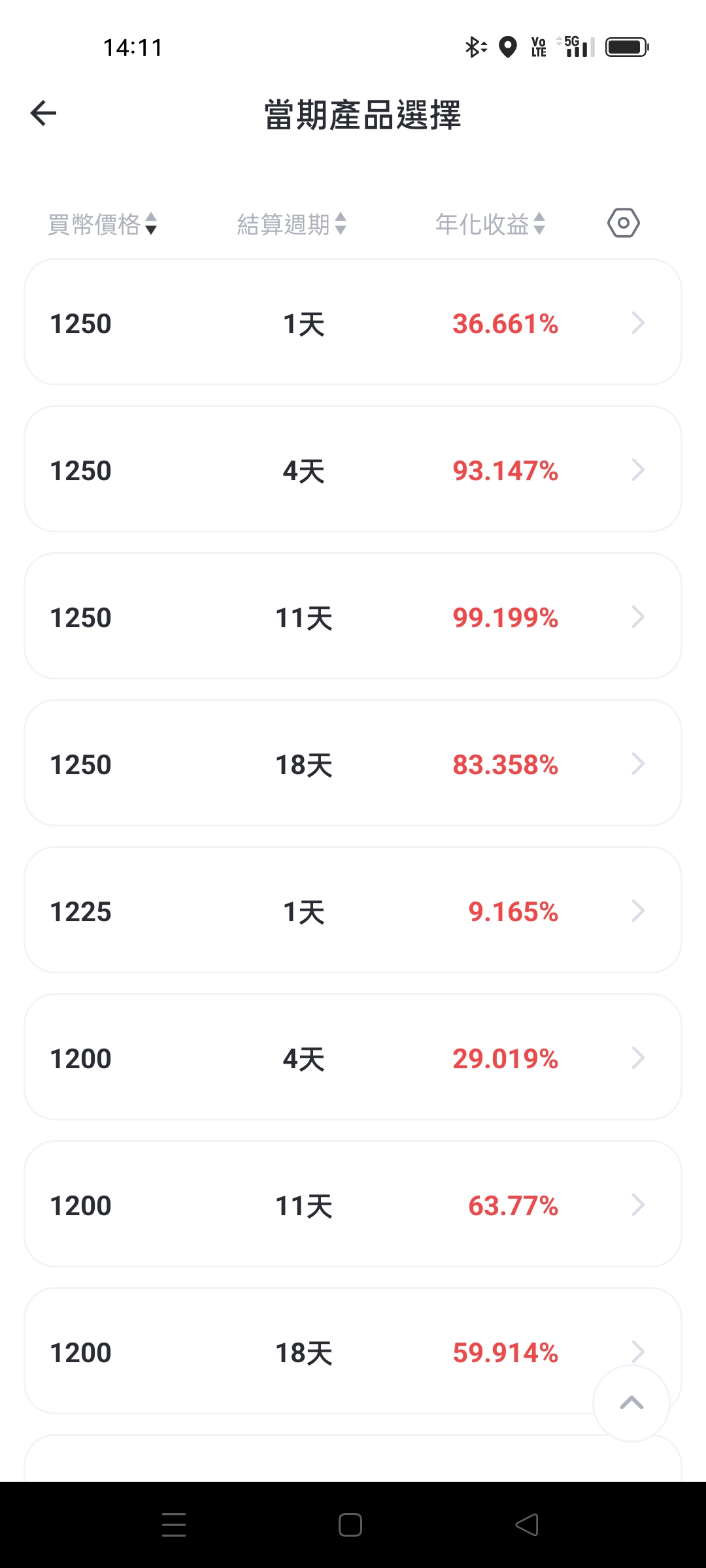Screen dimensions: 706x1568
Task: Open the hexagon settings icon
Action: coord(624,223)
